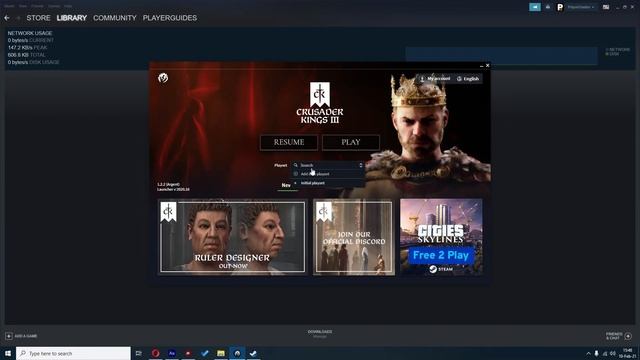Click Steam back arrow
Viewport: 640px width, 360px height.
[7, 18]
